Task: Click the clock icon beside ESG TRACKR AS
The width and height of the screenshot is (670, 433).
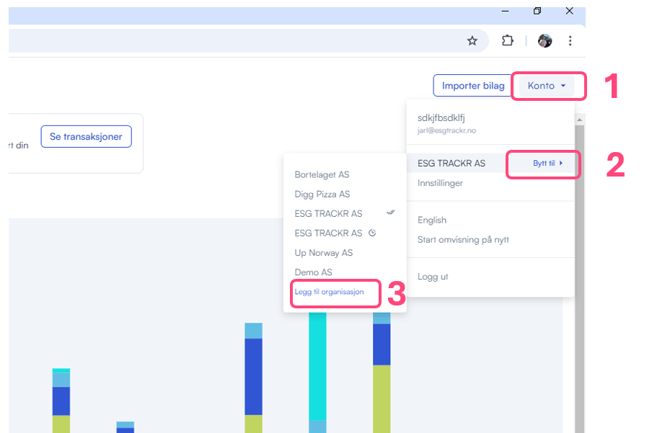Action: [x=372, y=233]
